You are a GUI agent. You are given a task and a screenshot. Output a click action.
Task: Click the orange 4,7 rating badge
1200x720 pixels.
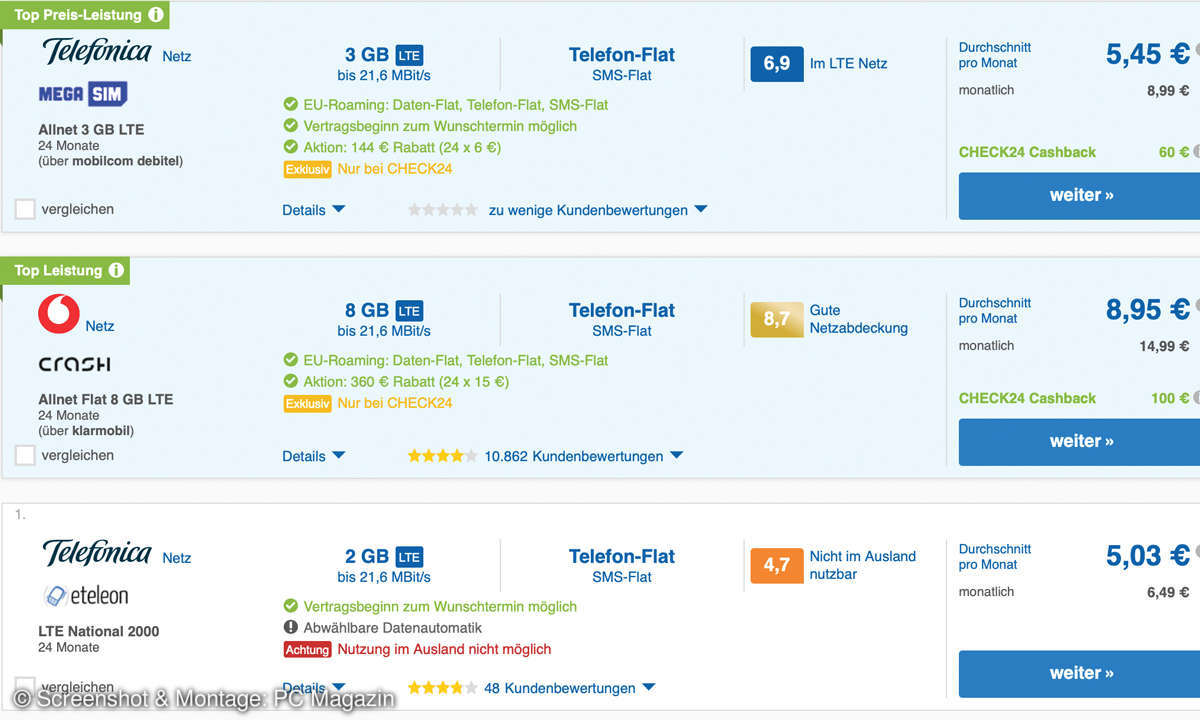(777, 566)
